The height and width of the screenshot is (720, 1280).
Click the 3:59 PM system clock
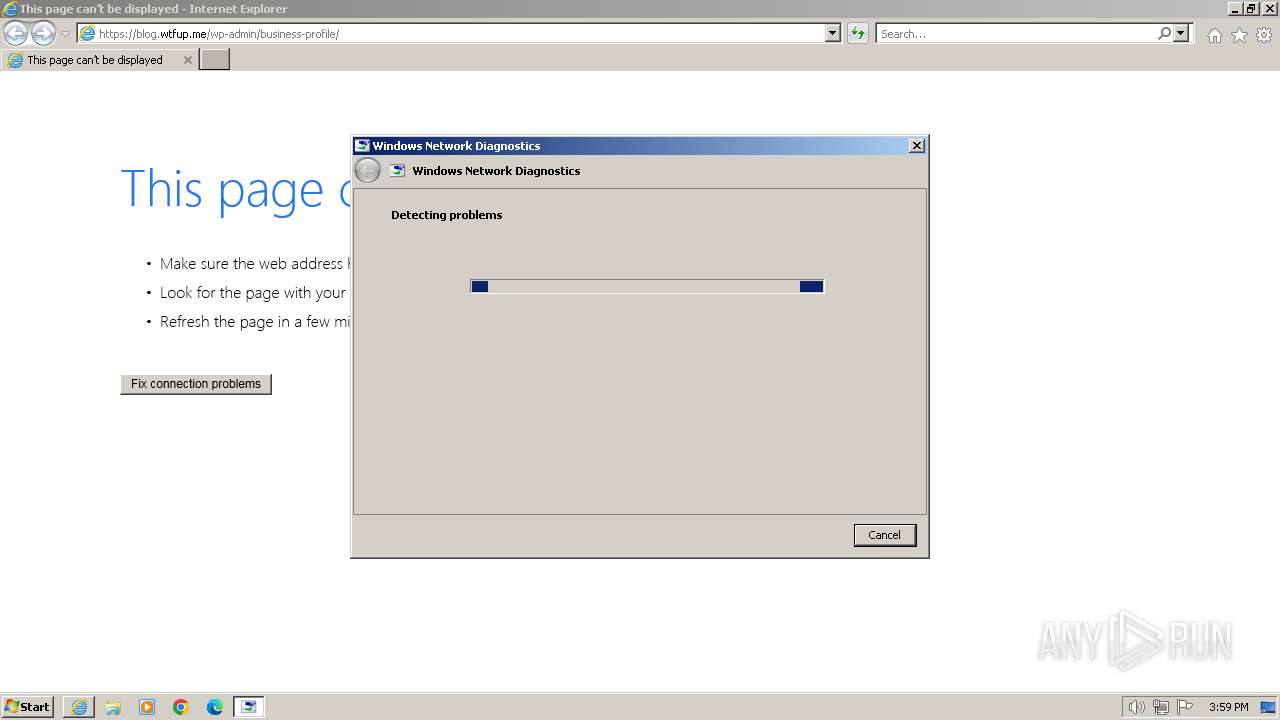click(x=1228, y=707)
